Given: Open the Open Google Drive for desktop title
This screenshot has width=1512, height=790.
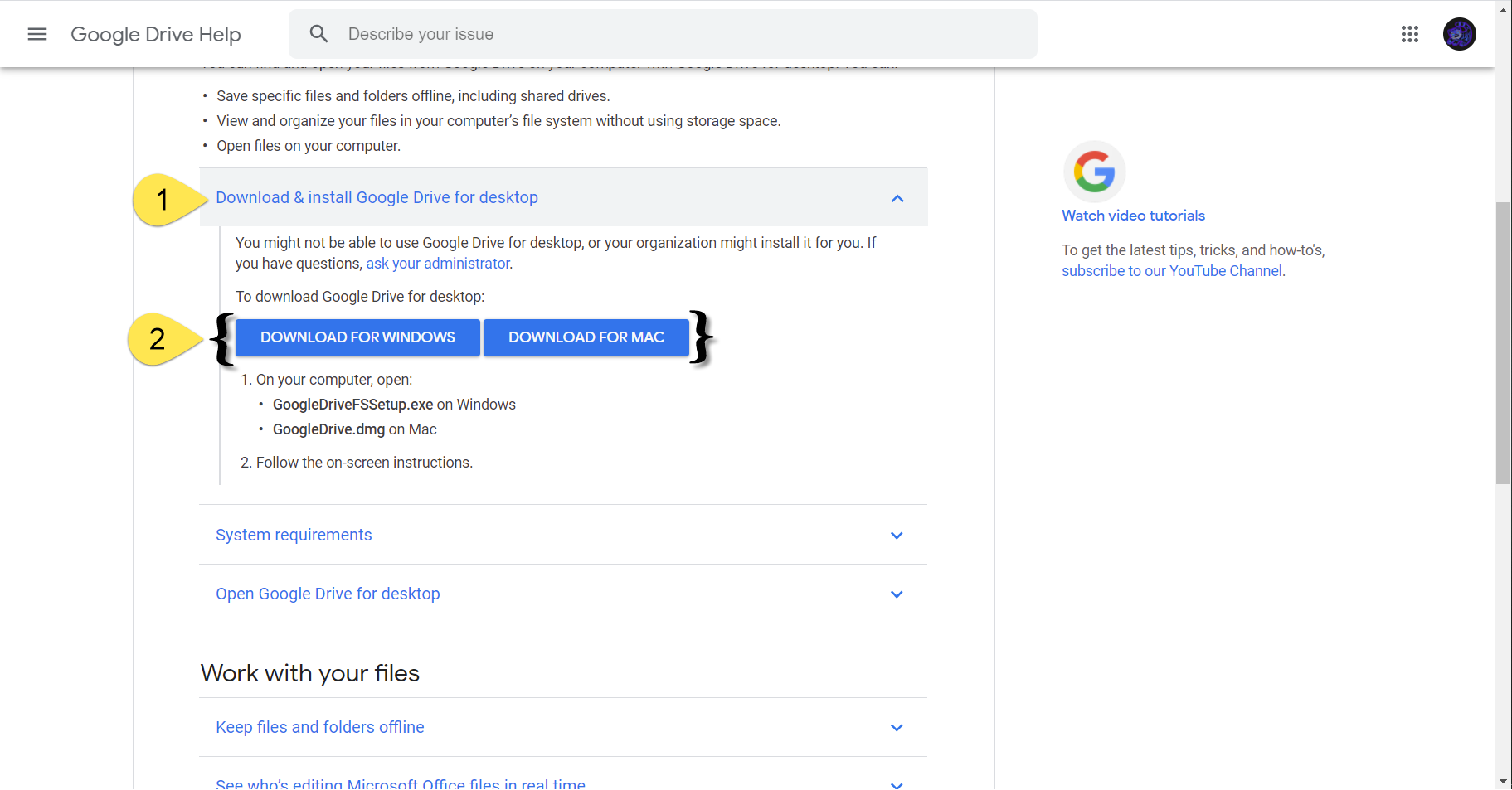Looking at the screenshot, I should click(x=328, y=594).
